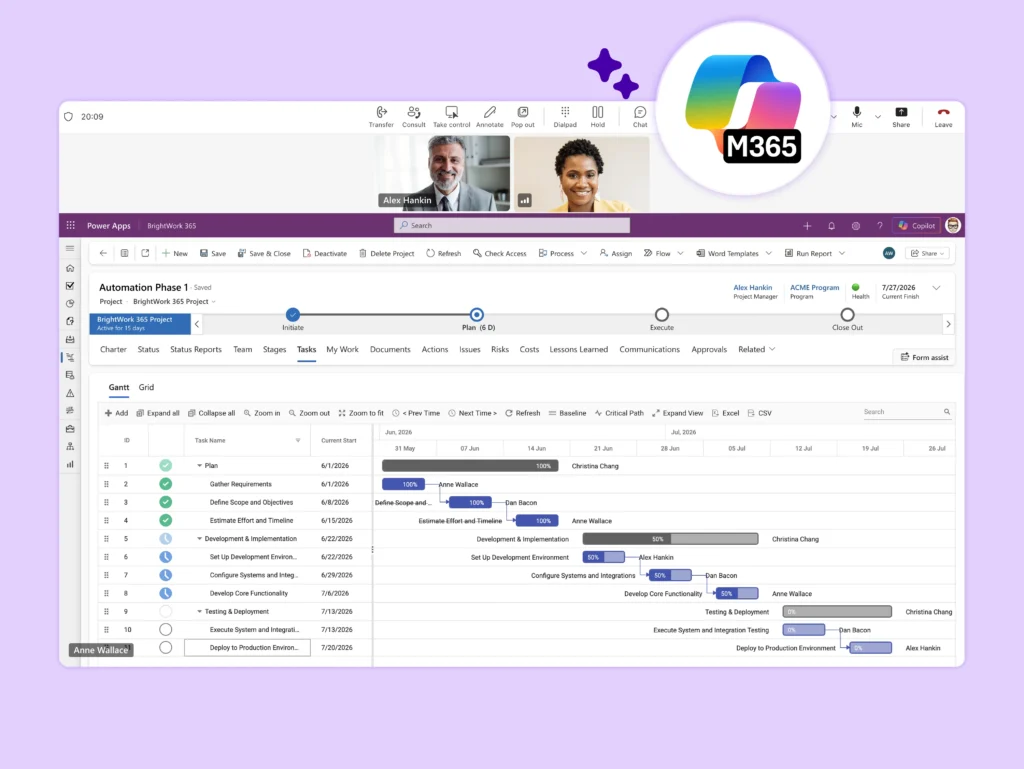
Task: Switch to the Grid view tab
Action: point(146,387)
